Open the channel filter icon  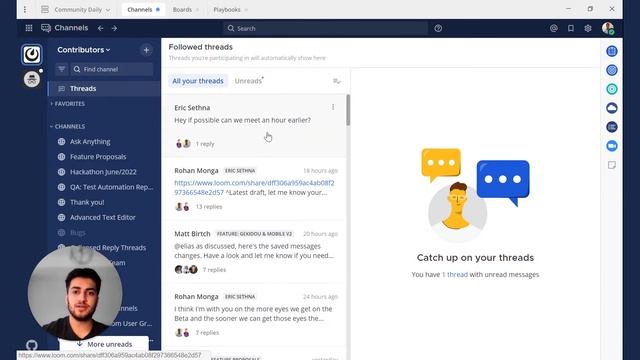tap(62, 69)
